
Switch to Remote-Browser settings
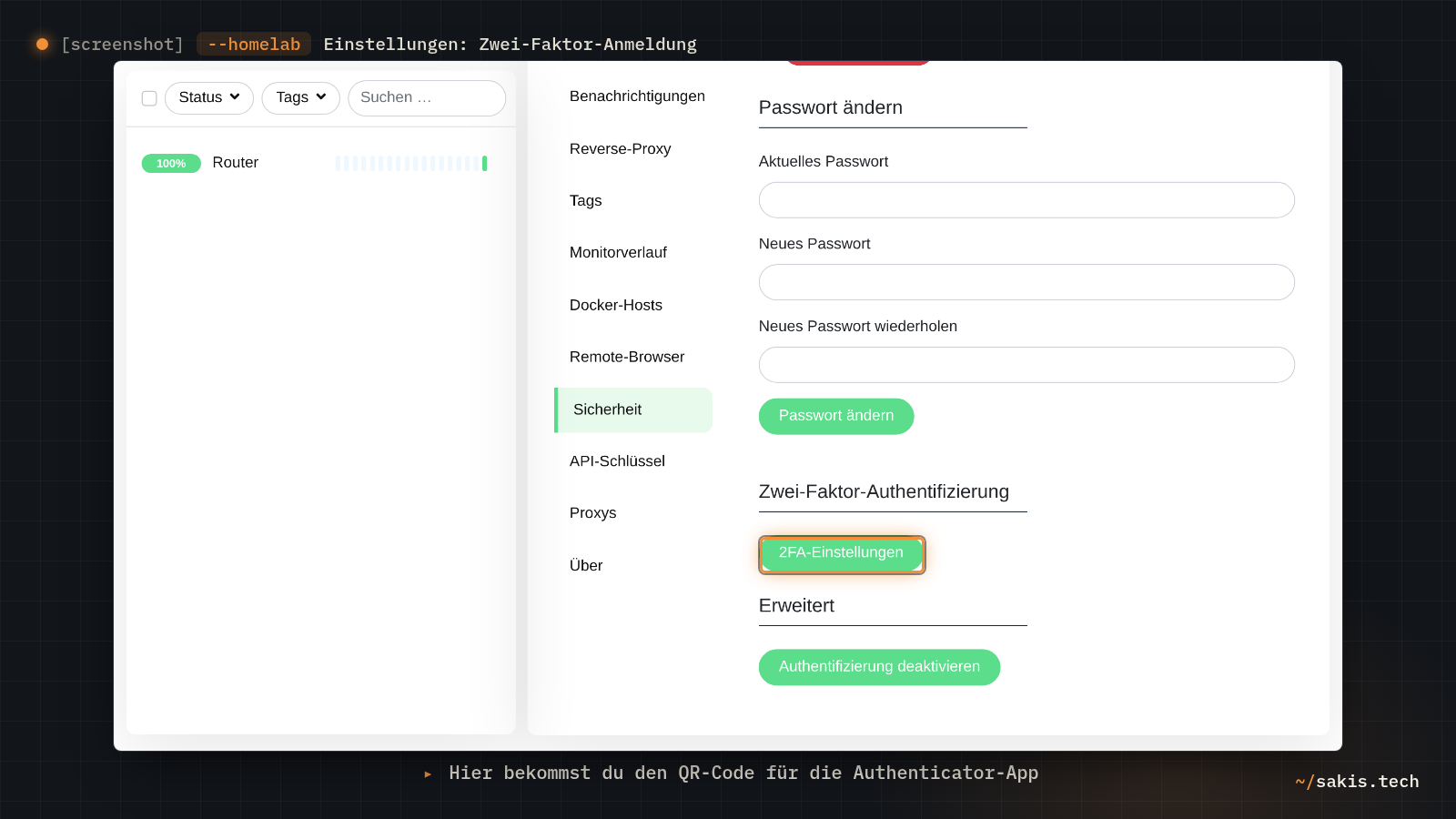pyautogui.click(x=633, y=357)
